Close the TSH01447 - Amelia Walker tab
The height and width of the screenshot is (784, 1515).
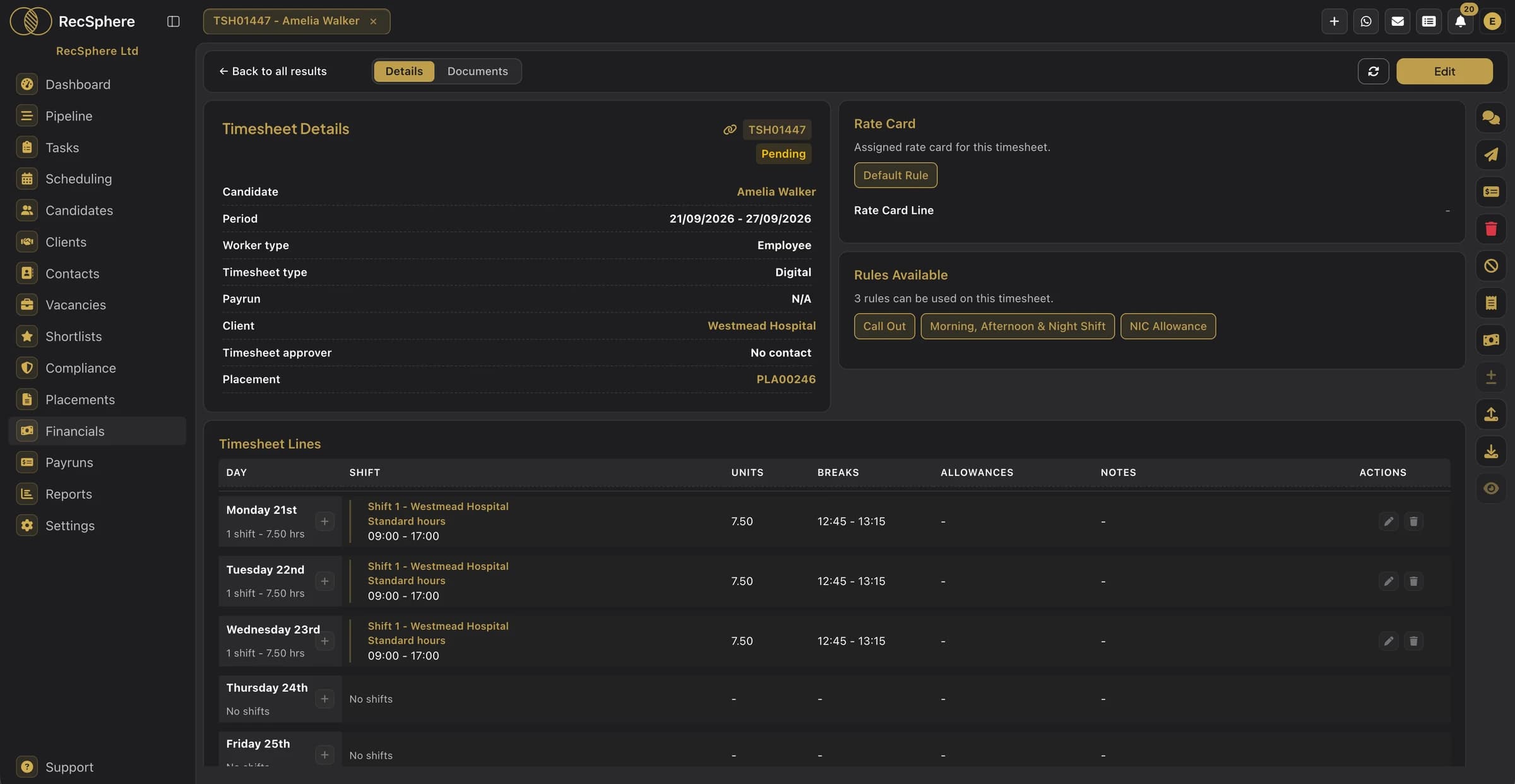[373, 21]
